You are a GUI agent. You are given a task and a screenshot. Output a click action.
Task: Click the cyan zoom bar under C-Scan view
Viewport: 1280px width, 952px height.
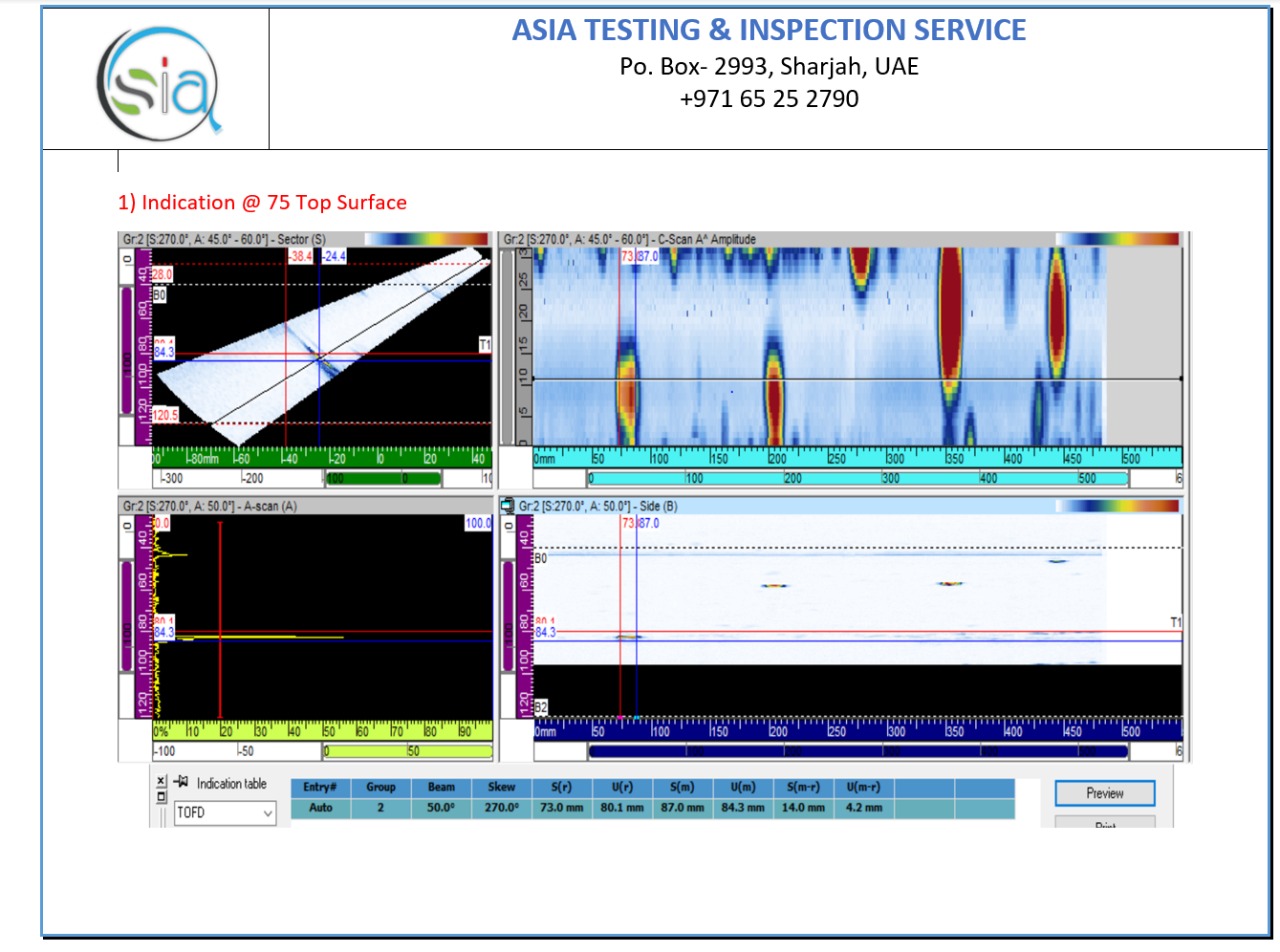859,479
